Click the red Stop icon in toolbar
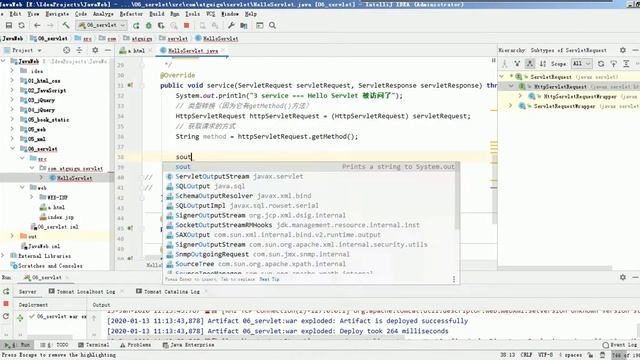Image resolution: width=640 pixels, height=360 pixels. coord(187,25)
